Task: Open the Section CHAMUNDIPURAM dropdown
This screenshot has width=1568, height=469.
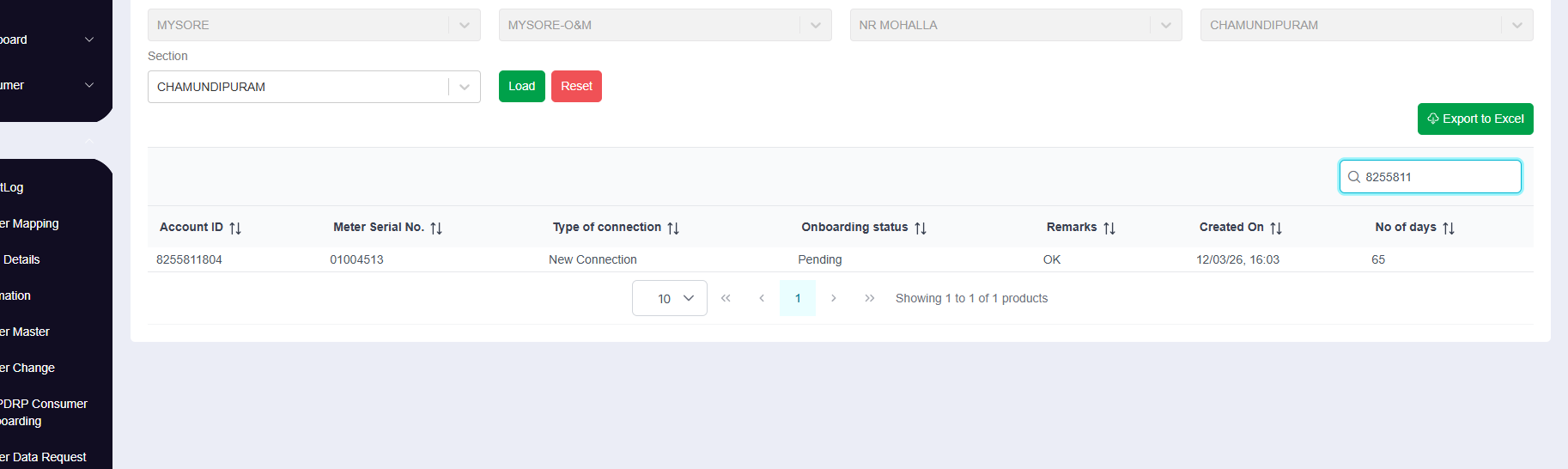Action: tap(464, 87)
